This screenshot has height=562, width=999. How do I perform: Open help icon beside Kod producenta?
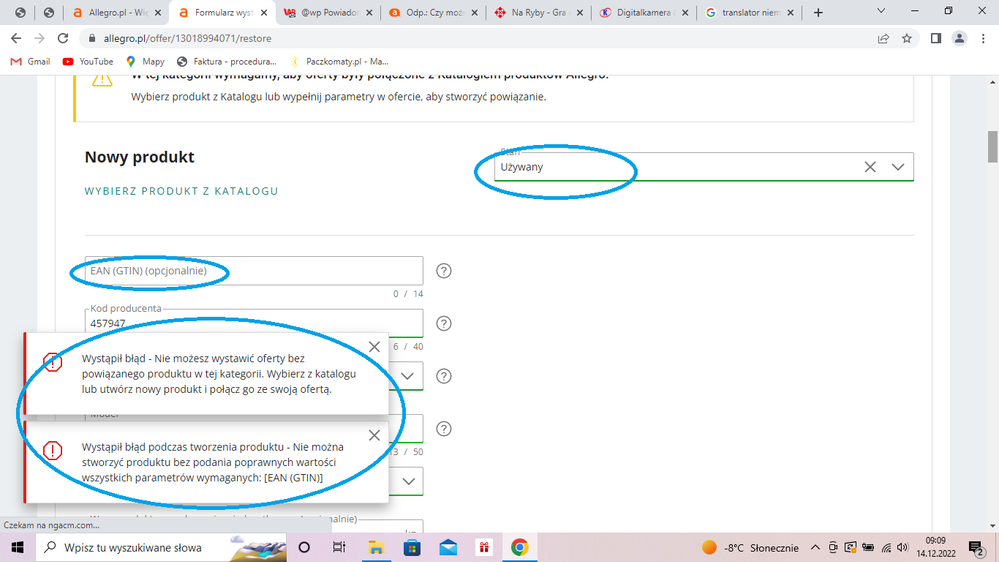tap(443, 324)
